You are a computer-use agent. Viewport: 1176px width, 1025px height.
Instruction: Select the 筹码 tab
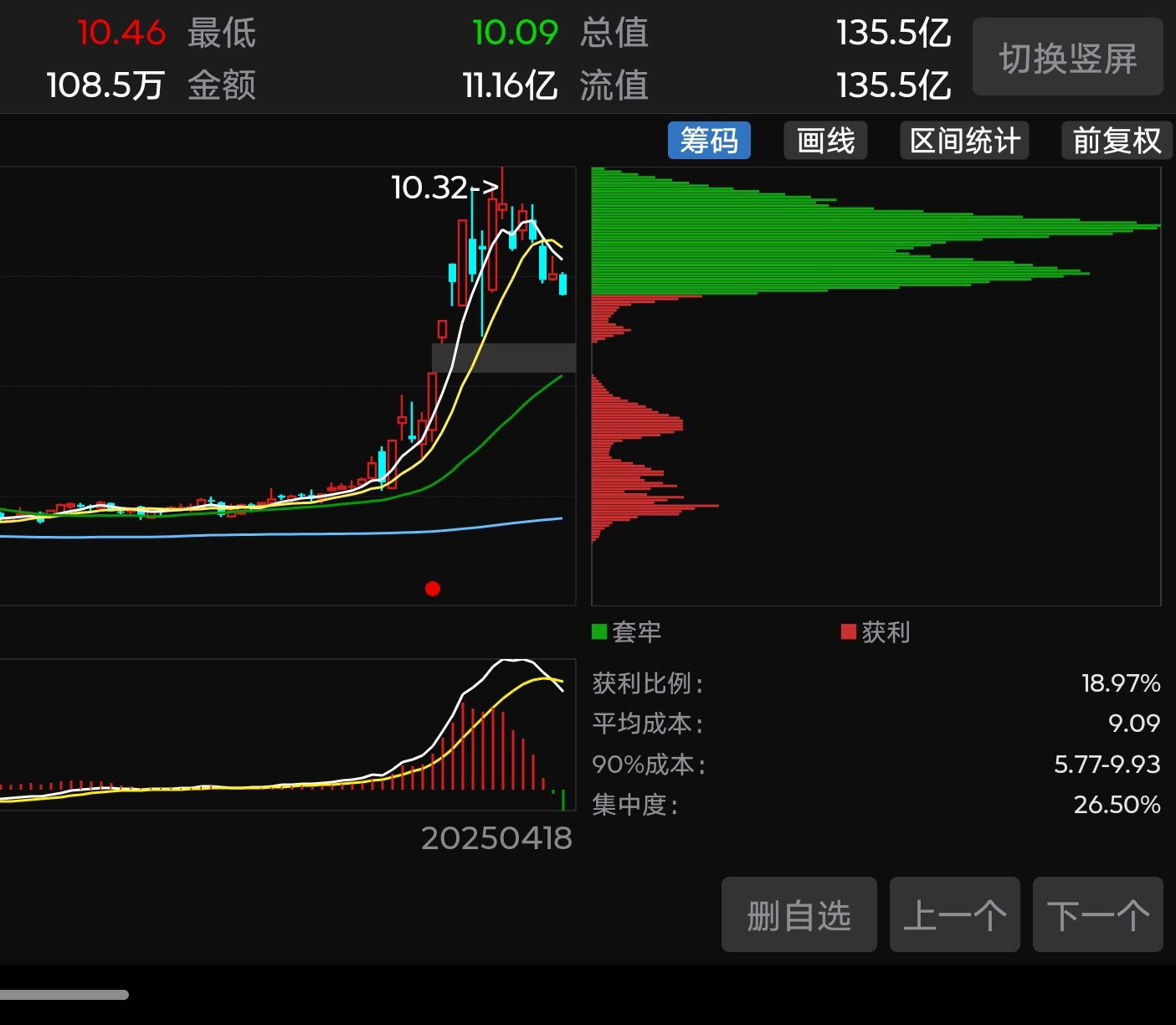pos(709,140)
